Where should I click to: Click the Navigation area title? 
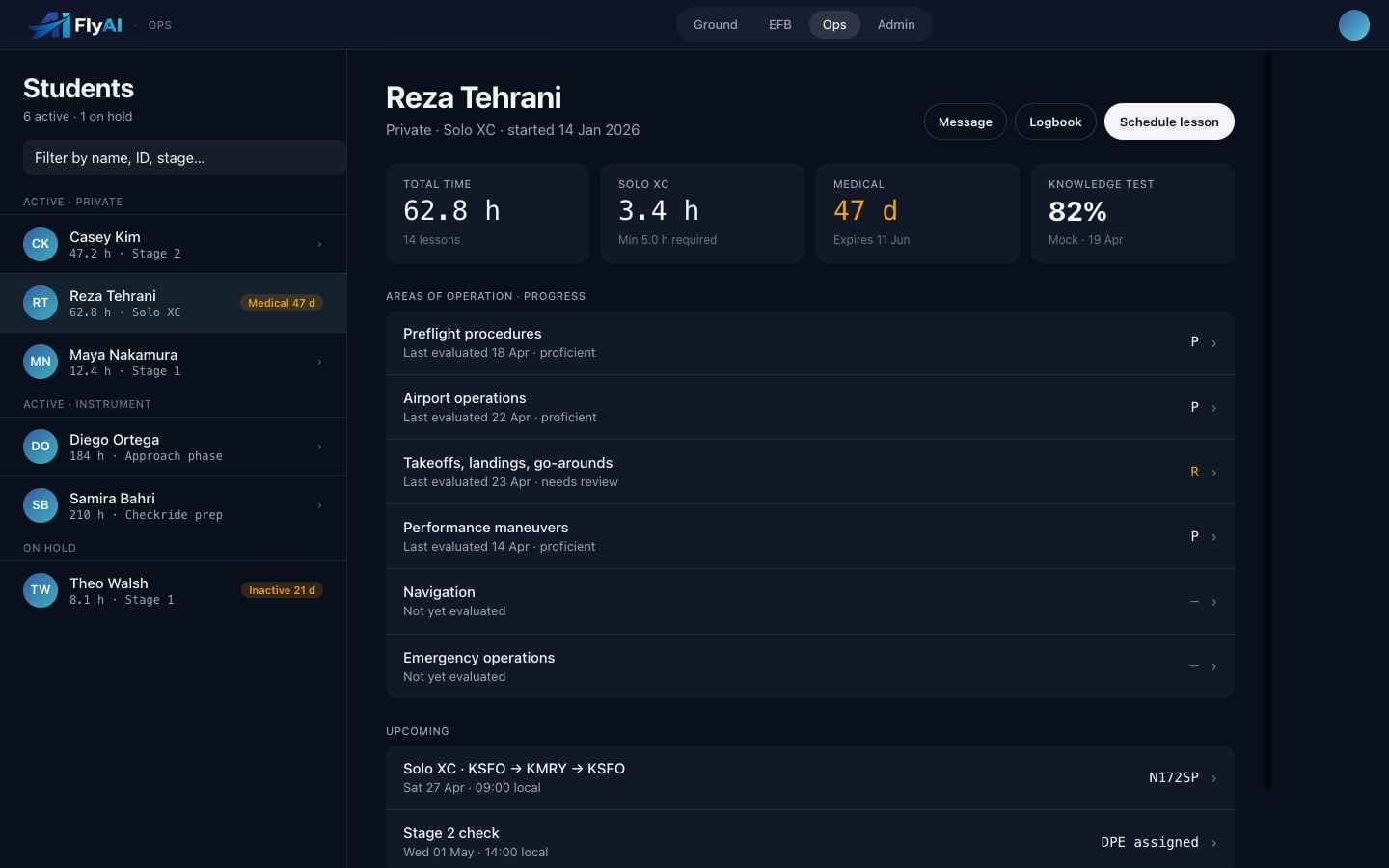coord(439,592)
